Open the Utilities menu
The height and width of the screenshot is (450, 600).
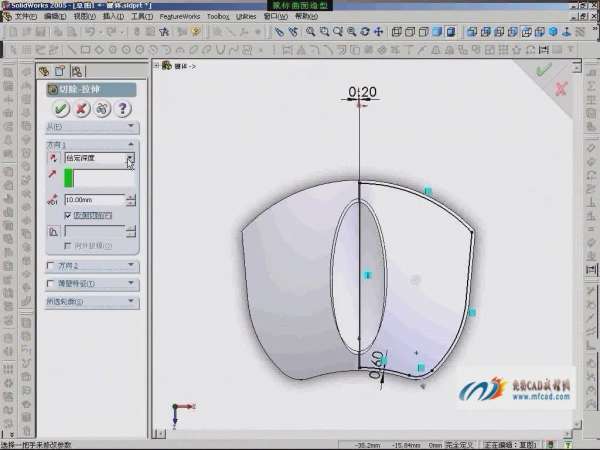[x=246, y=16]
